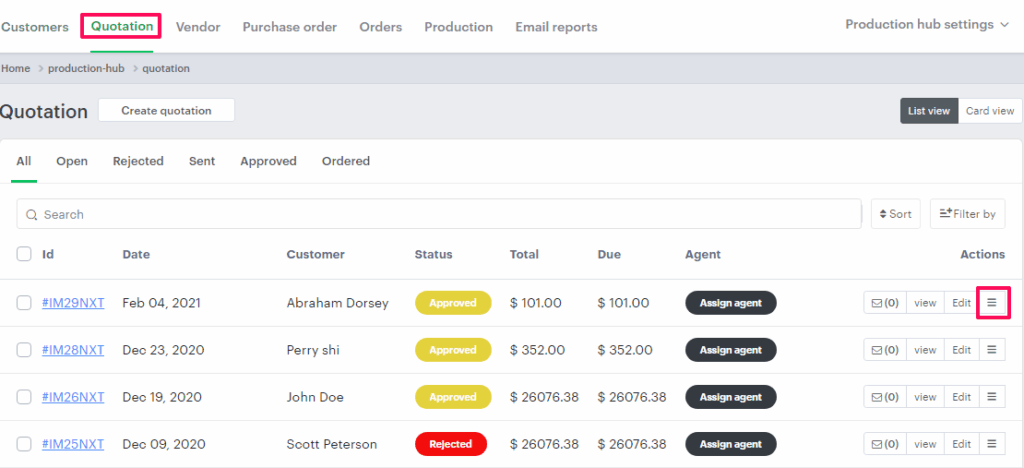
Task: Open hamburger actions menu for John Doe row
Action: click(992, 397)
